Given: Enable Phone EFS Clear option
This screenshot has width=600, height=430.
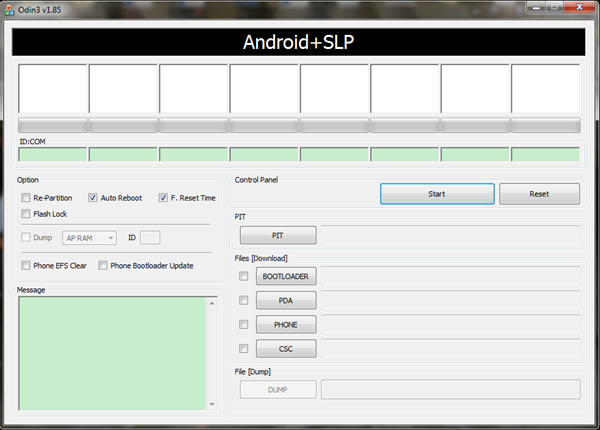Looking at the screenshot, I should click(26, 265).
